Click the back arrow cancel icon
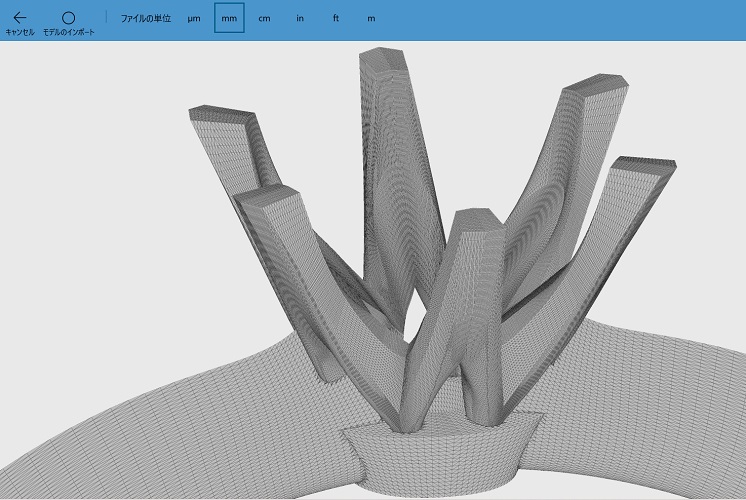This screenshot has height=500, width=746. 19,18
